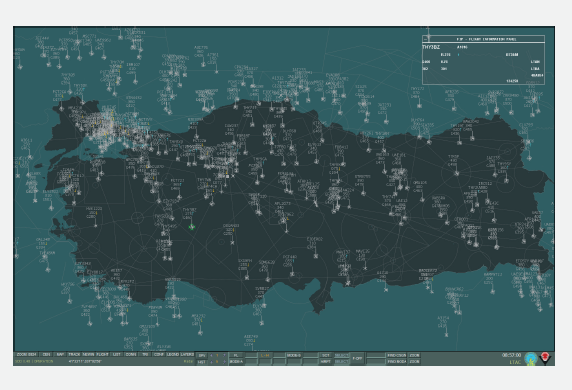The image size is (572, 390).
Task: Open the CONF menu in toolbar
Action: click(159, 355)
